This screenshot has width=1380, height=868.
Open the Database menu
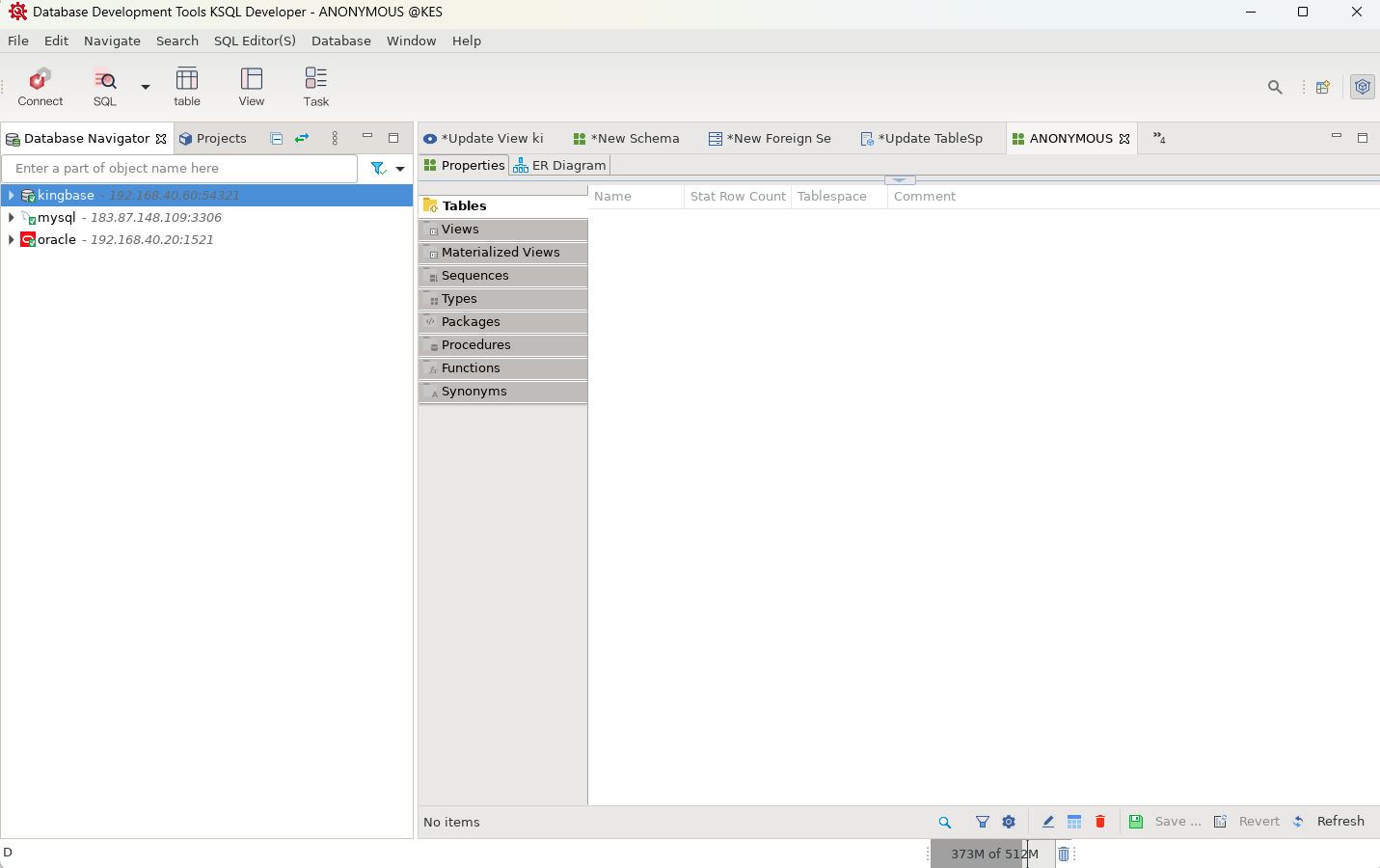coord(340,41)
